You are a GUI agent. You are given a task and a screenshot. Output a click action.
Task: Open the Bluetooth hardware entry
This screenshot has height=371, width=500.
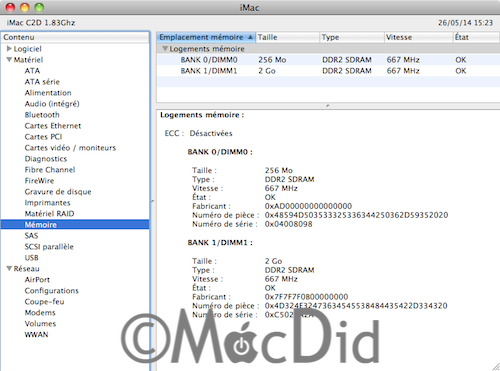tap(42, 115)
